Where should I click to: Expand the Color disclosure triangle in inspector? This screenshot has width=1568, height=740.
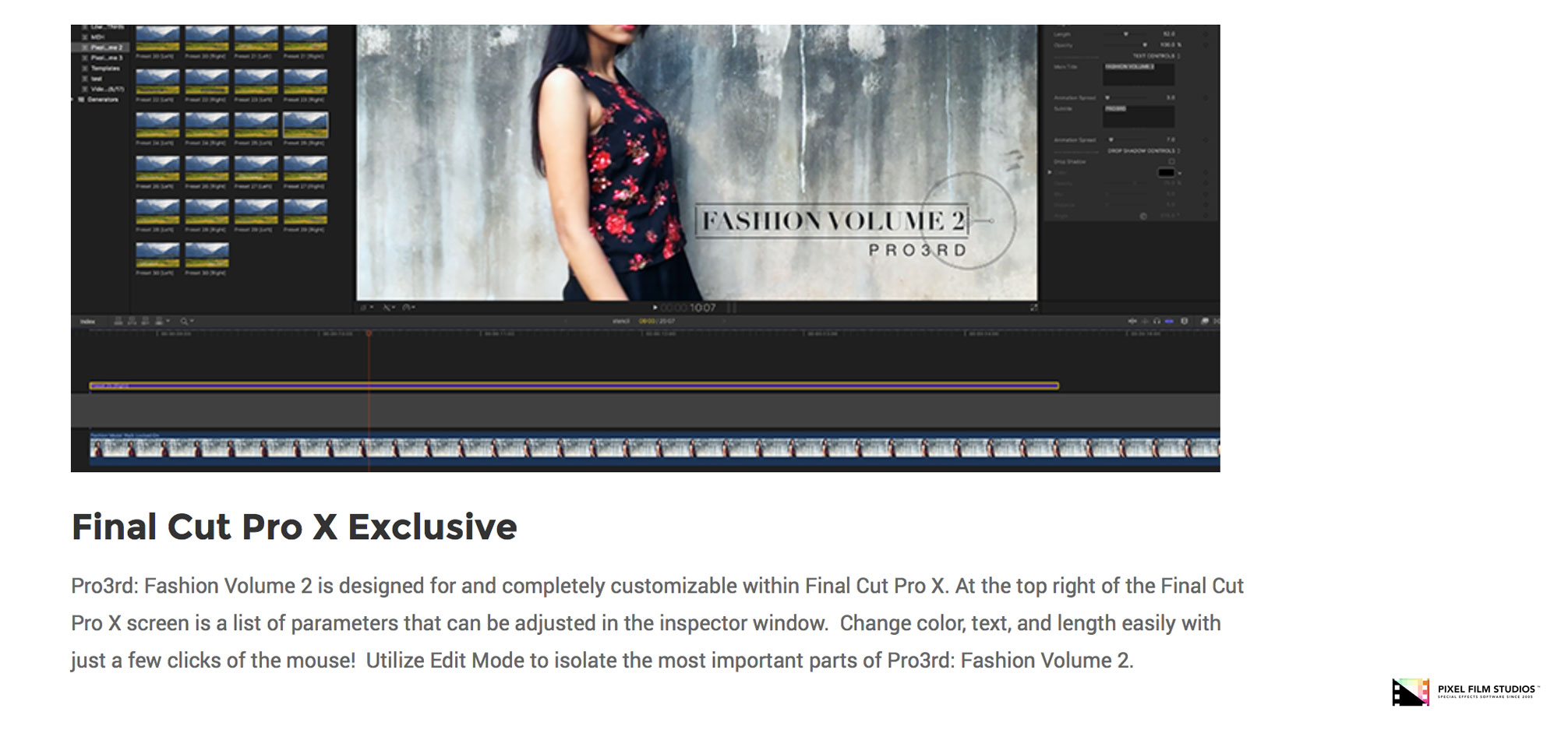(x=1050, y=172)
